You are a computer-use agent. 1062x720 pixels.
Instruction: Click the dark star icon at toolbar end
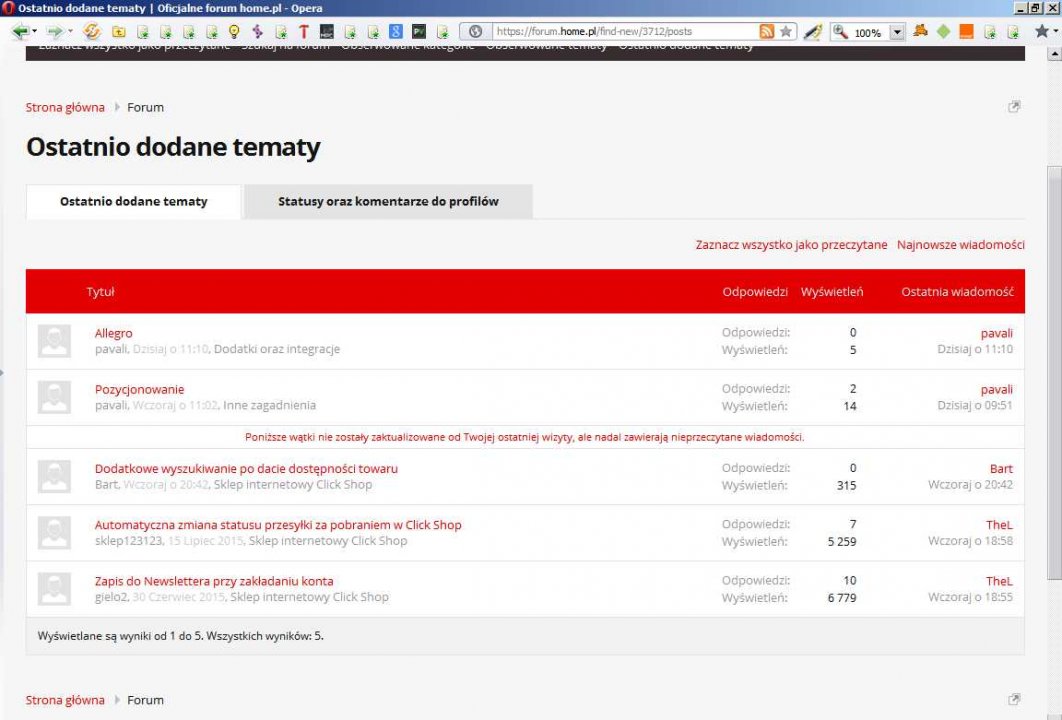(1042, 31)
